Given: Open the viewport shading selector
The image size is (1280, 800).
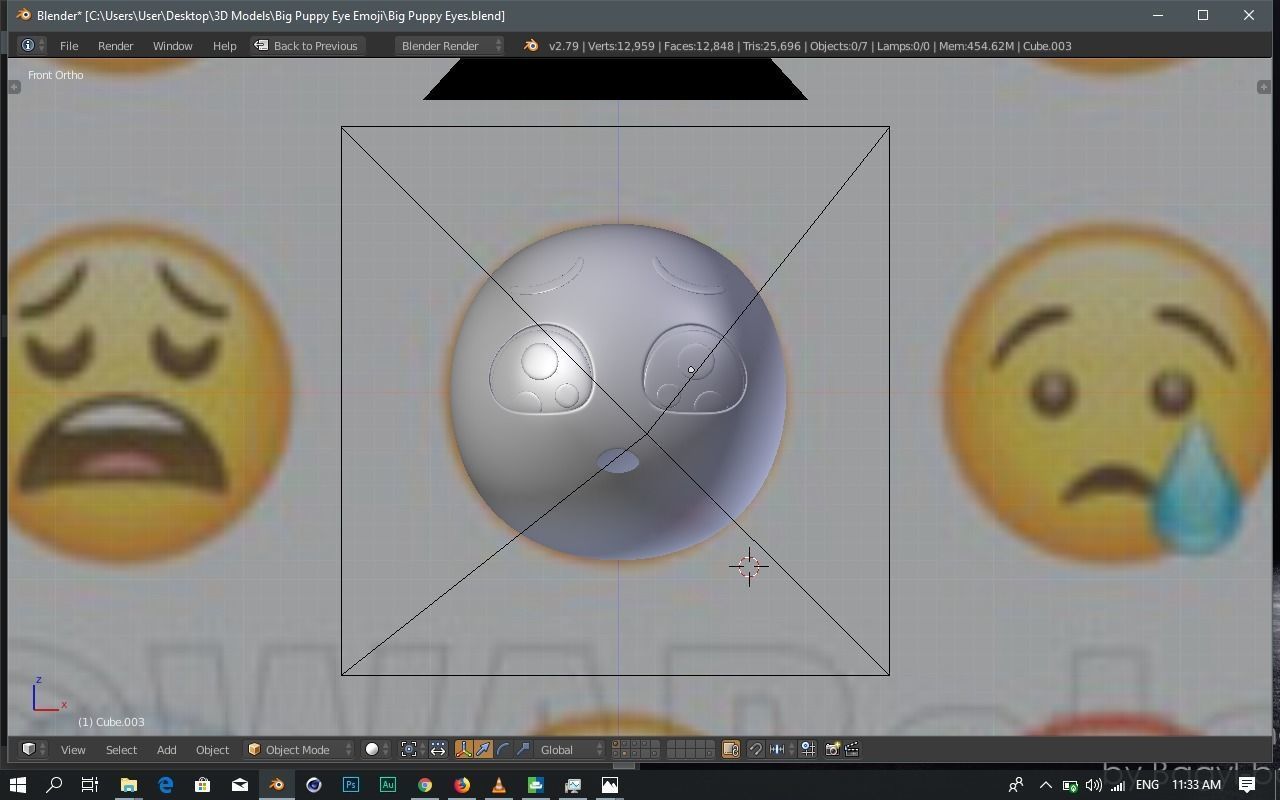Looking at the screenshot, I should coord(376,749).
